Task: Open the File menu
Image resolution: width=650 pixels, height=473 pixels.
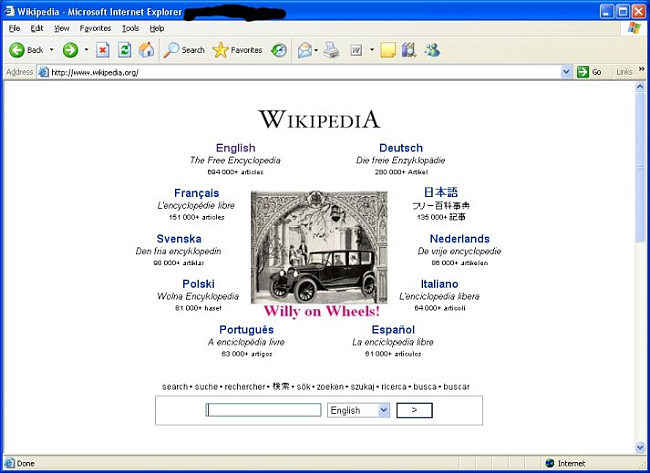Action: click(x=15, y=29)
